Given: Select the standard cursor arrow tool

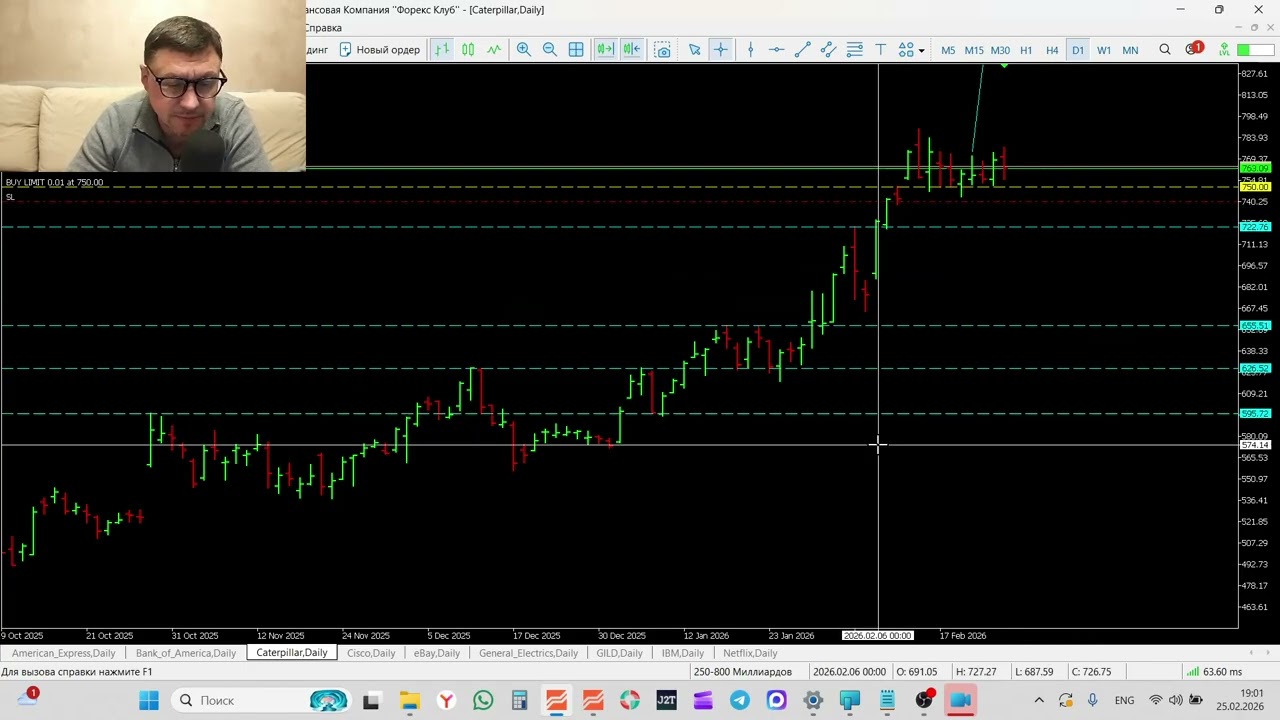Looking at the screenshot, I should click(694, 50).
